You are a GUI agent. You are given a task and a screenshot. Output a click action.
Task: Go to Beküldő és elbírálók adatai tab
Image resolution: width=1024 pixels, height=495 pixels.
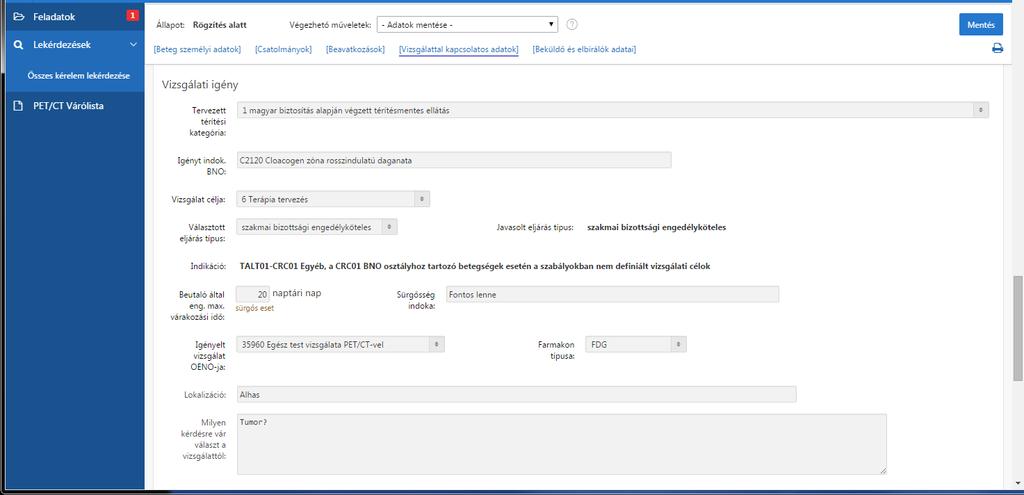[x=584, y=49]
